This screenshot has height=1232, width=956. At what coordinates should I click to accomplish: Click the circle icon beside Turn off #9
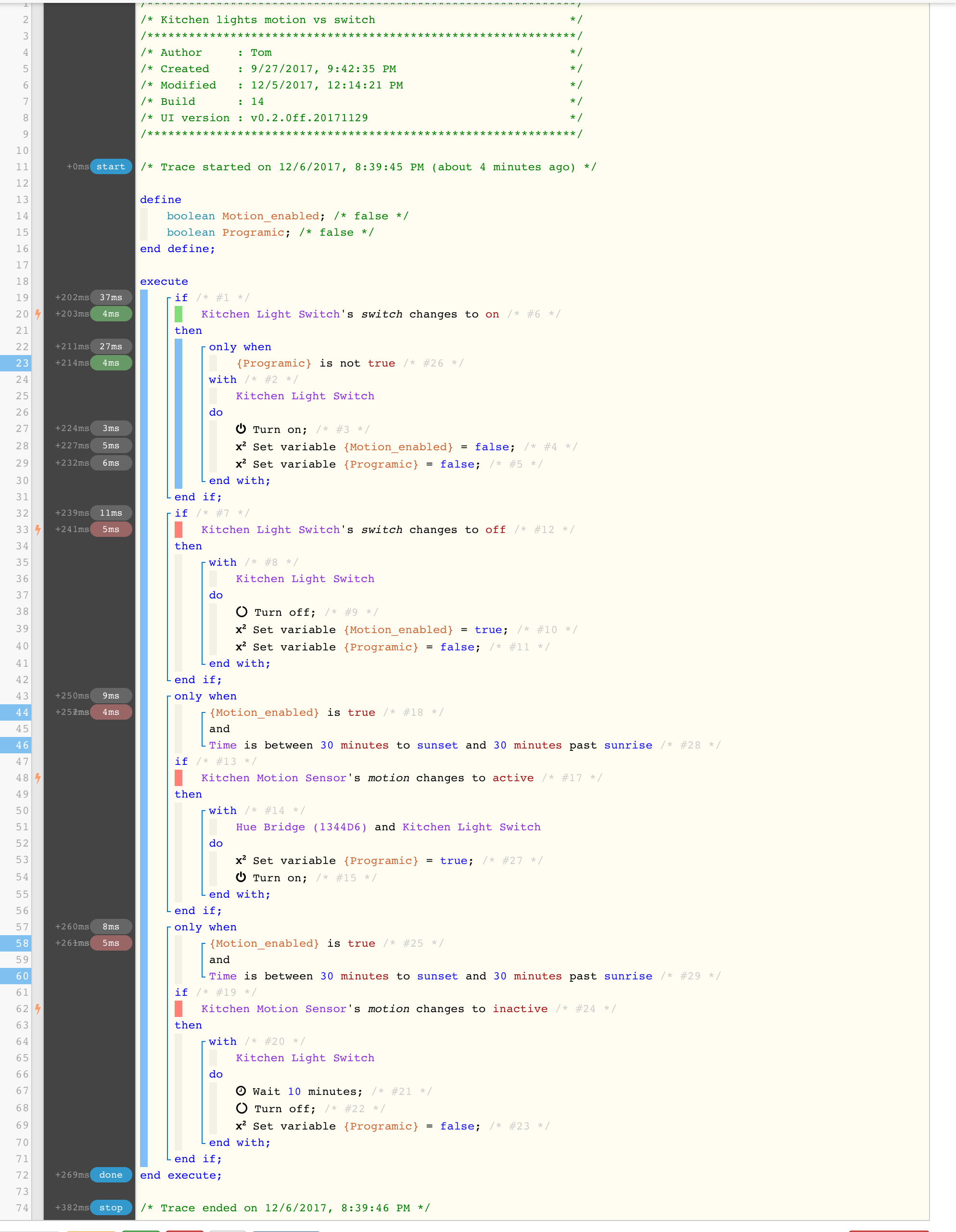pos(242,611)
